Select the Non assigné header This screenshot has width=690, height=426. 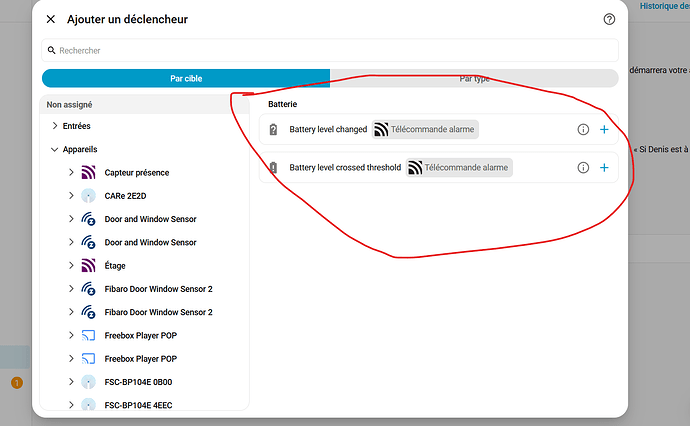coord(144,105)
